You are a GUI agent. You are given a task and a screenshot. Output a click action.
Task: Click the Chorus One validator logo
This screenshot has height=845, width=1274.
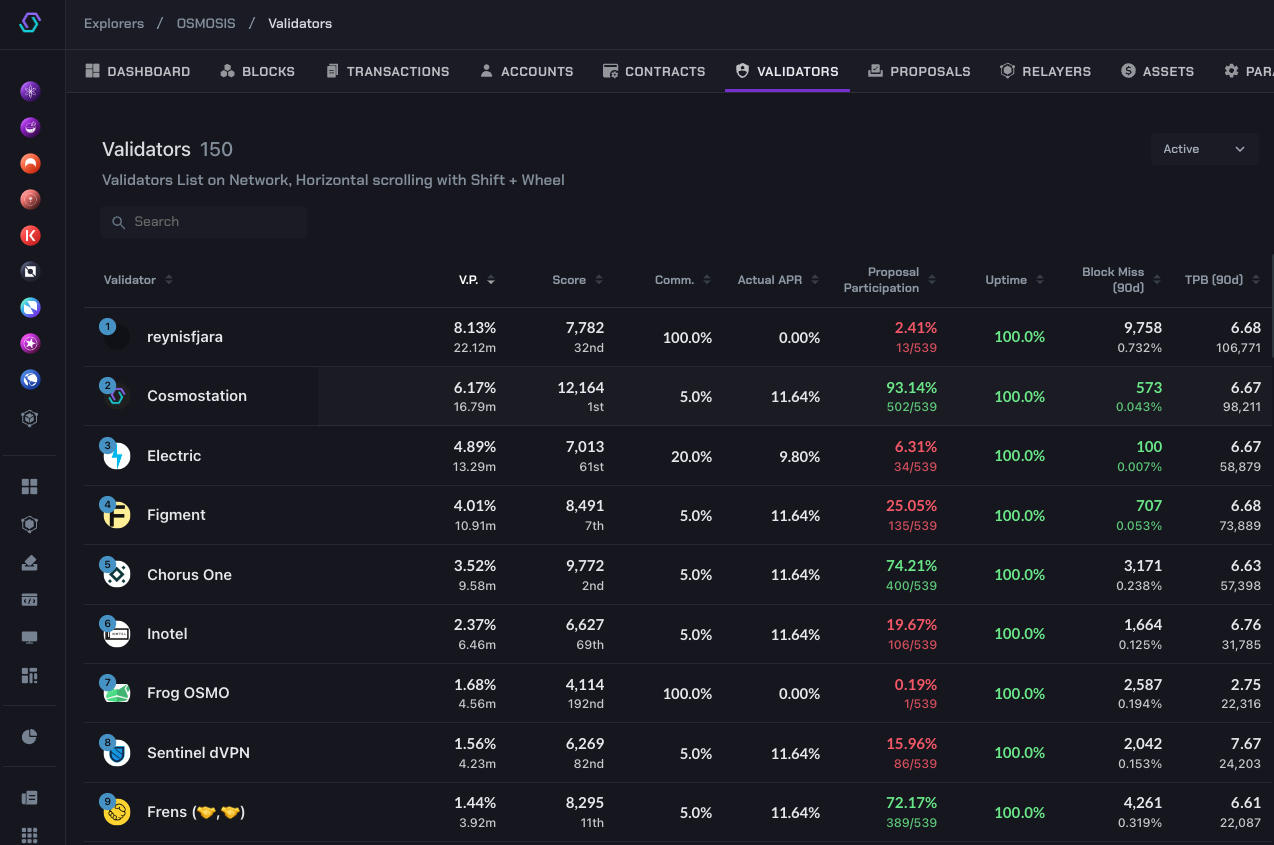click(x=117, y=575)
